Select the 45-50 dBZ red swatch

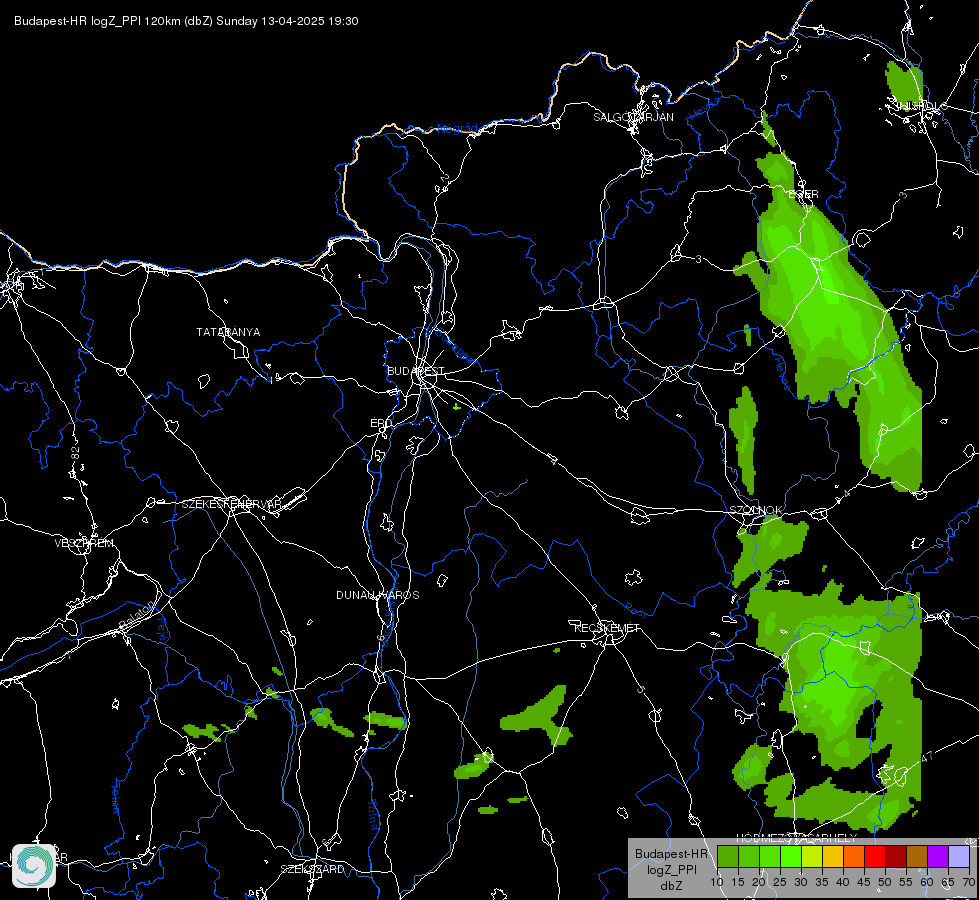875,856
